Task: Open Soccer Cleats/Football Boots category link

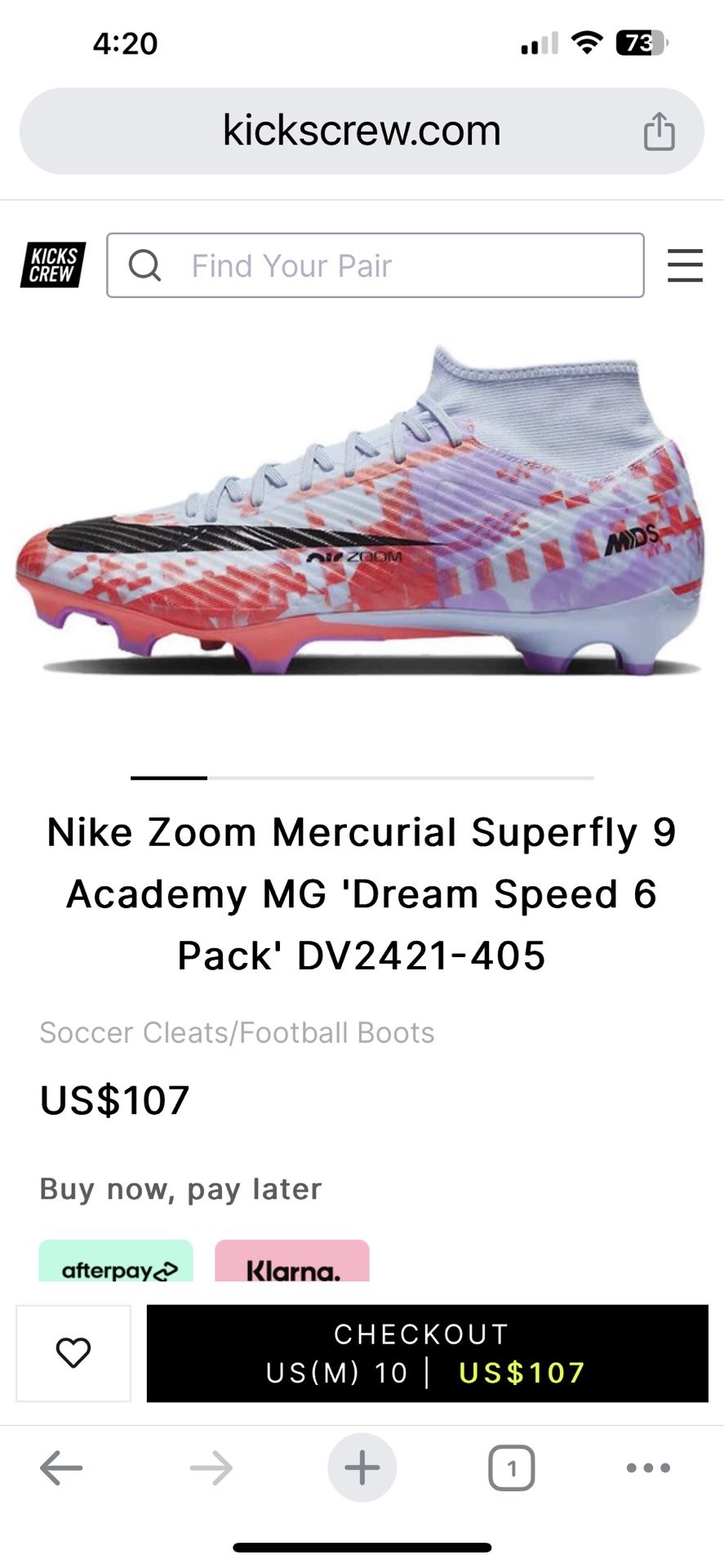Action: (x=238, y=1032)
